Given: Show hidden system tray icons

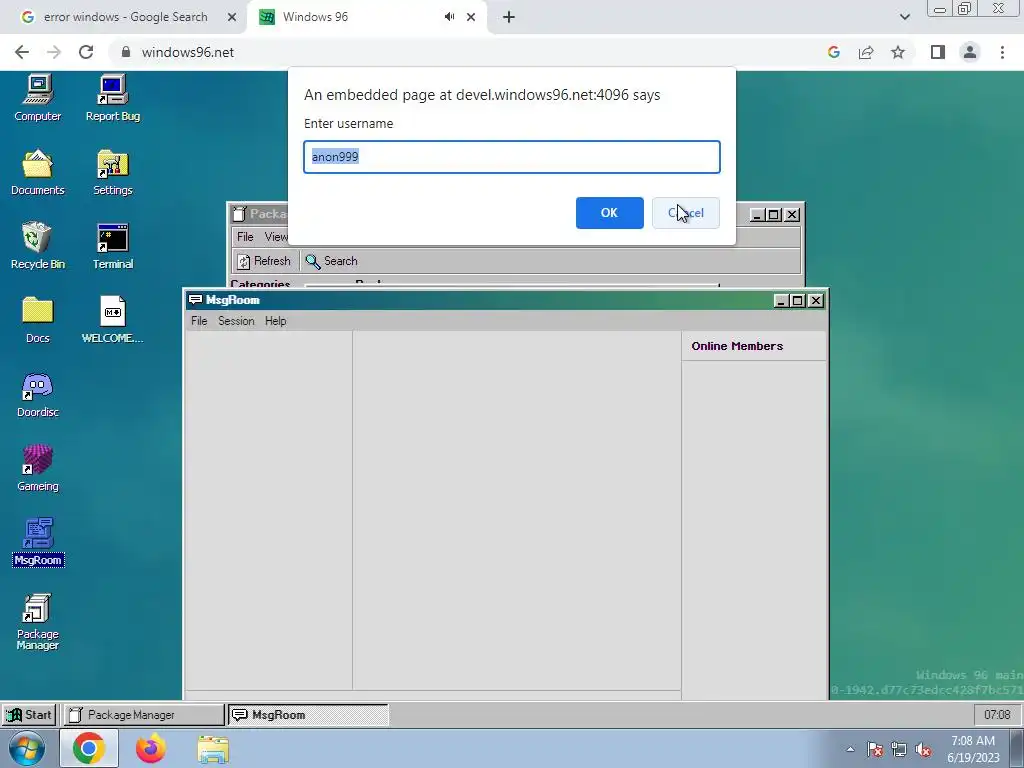Looking at the screenshot, I should pyautogui.click(x=850, y=749).
